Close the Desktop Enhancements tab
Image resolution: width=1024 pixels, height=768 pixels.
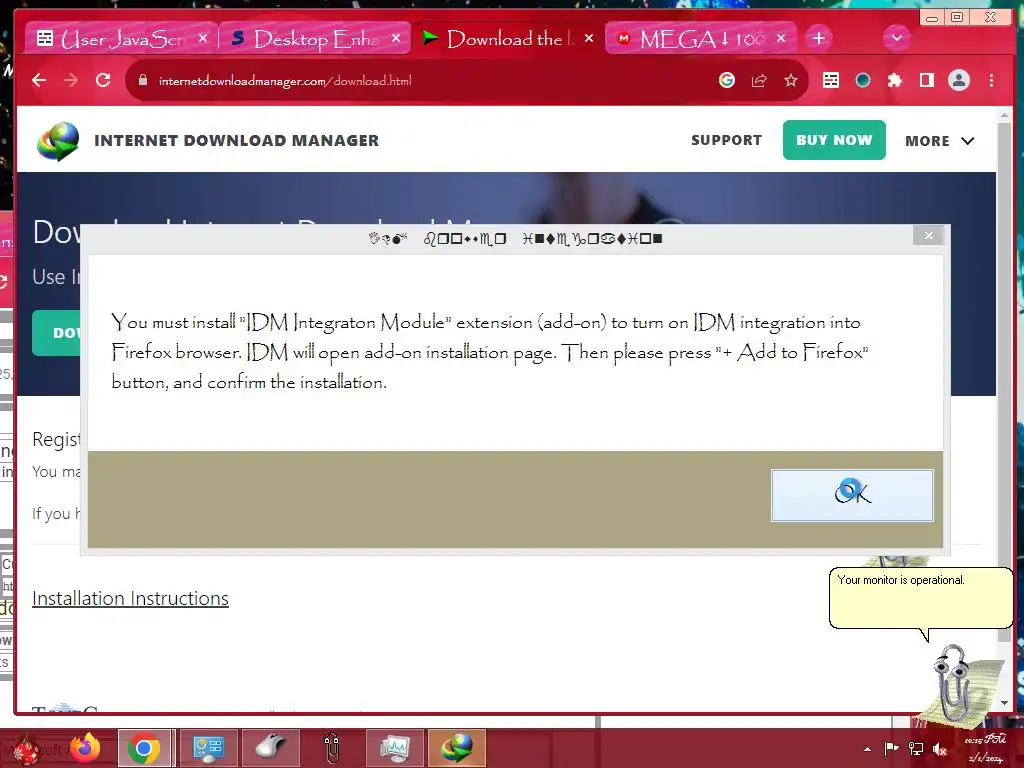tap(396, 39)
